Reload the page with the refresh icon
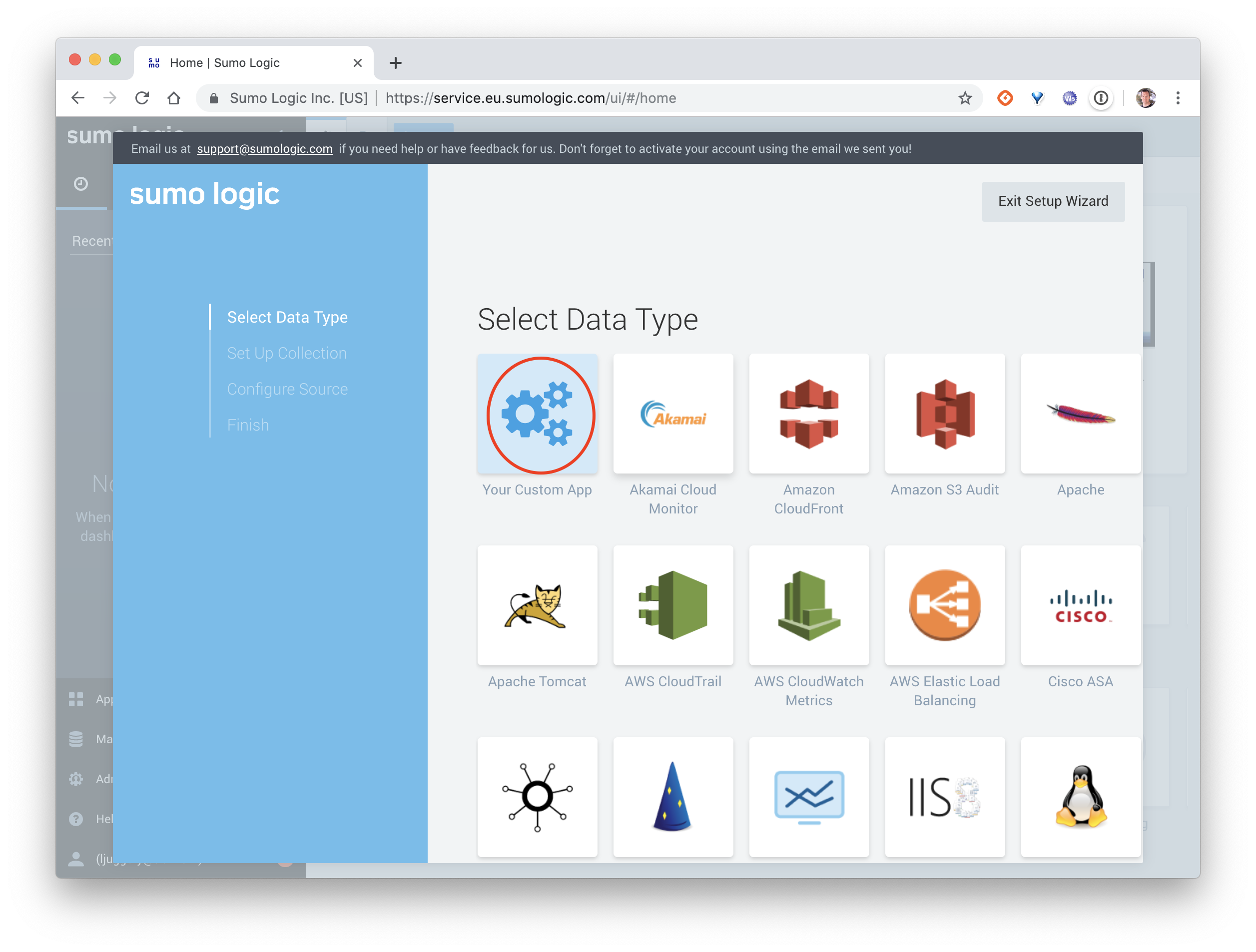Screen dimensions: 1256x952 tap(142, 98)
